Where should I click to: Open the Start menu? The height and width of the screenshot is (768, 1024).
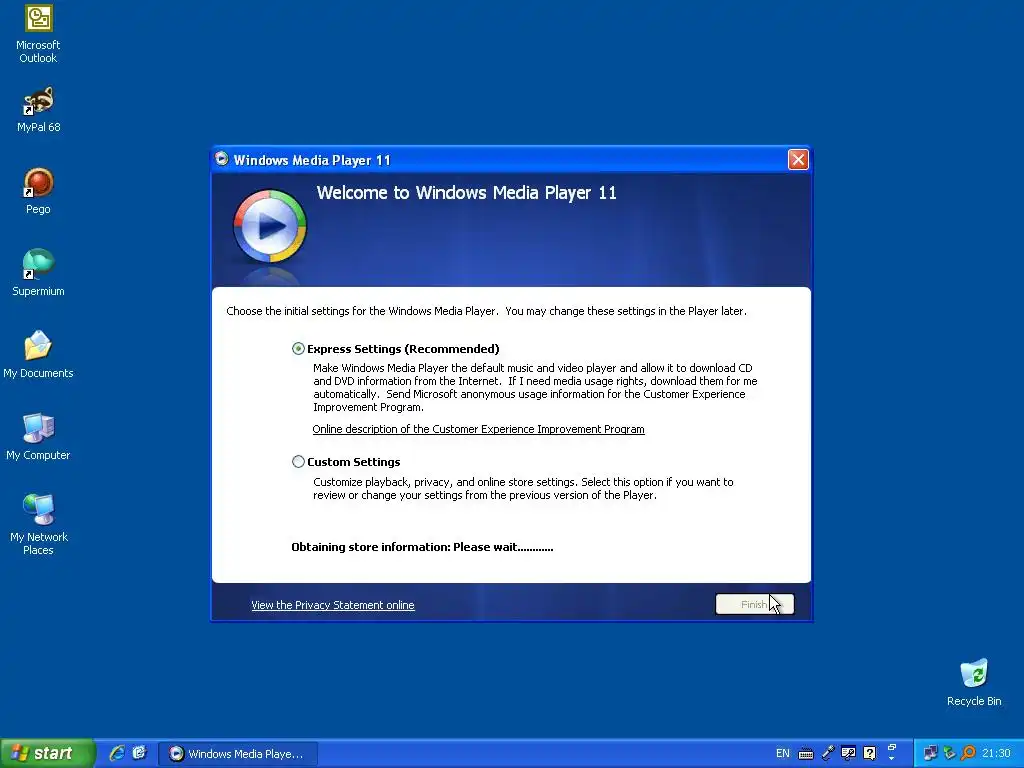47,753
